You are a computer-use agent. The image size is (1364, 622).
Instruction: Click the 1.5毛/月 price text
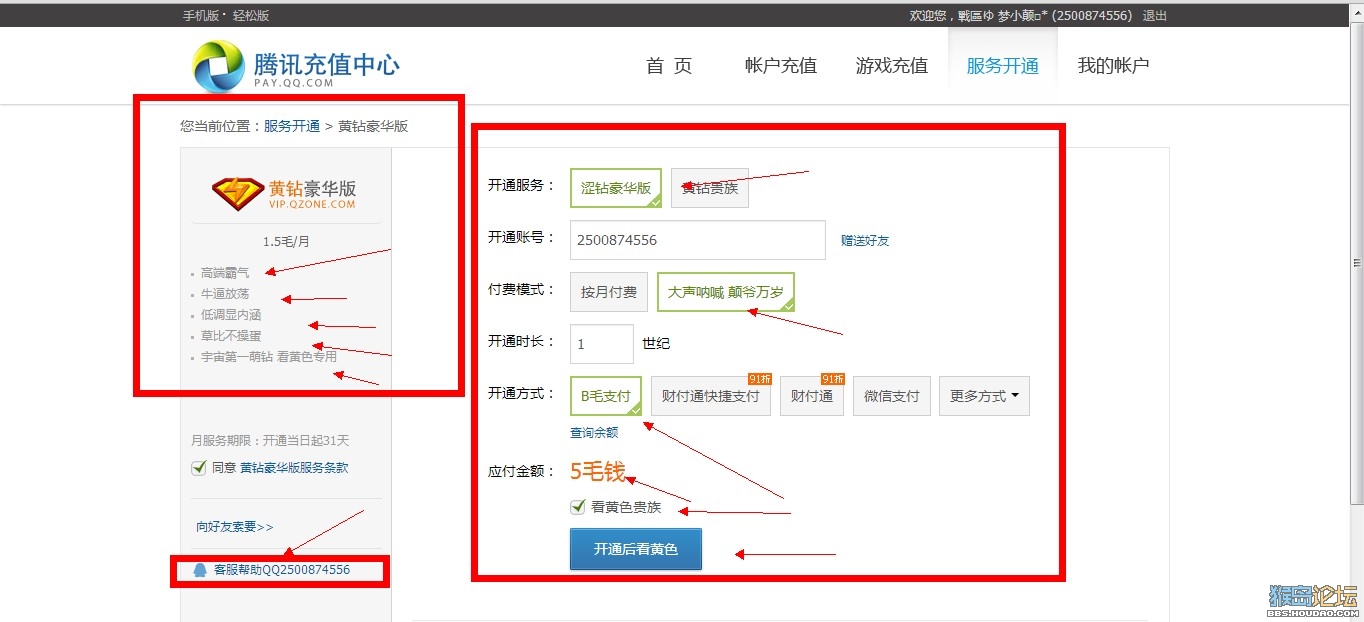tap(287, 242)
